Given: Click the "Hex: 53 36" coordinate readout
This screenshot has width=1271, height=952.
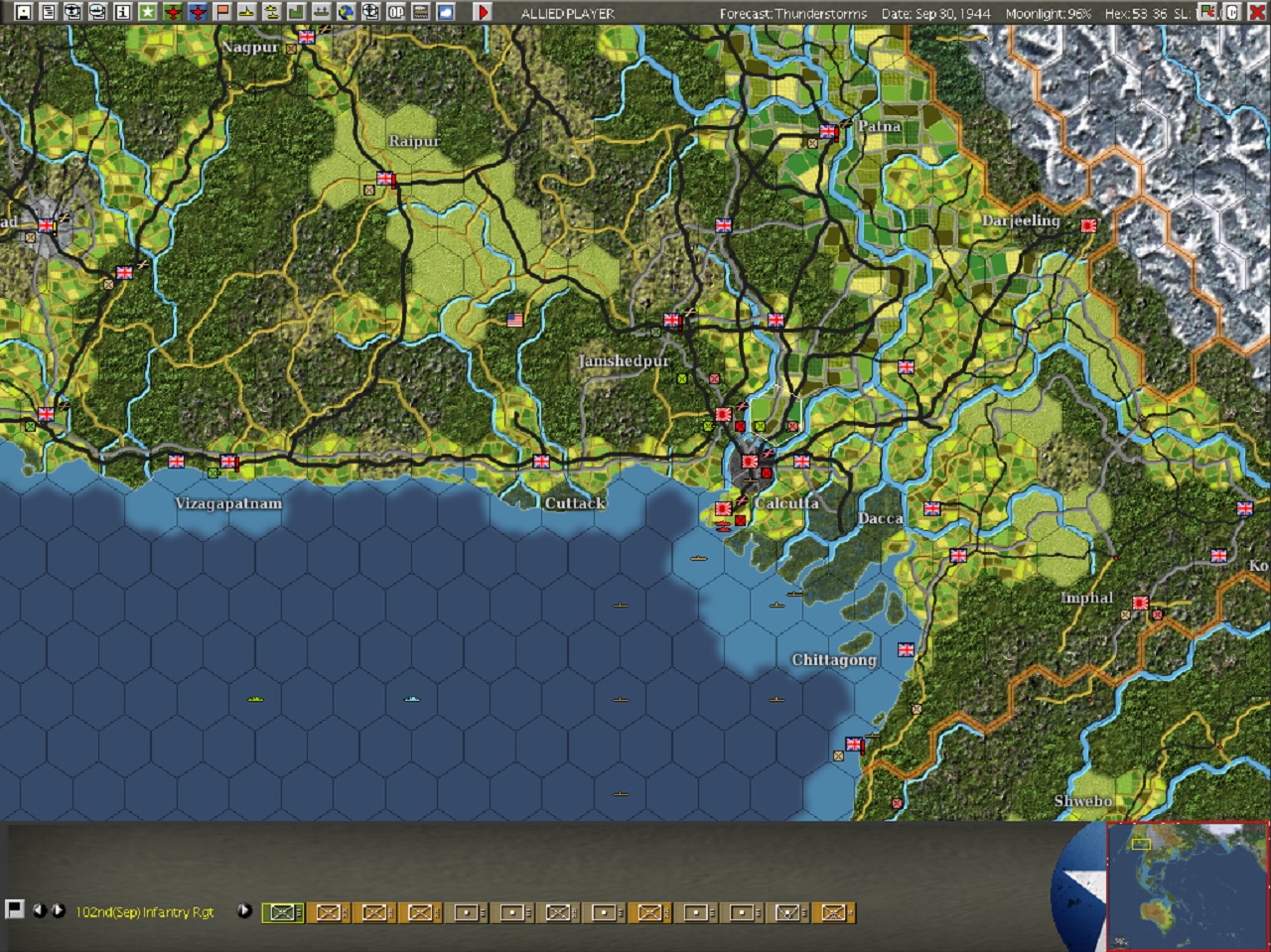Looking at the screenshot, I should click(x=1135, y=14).
